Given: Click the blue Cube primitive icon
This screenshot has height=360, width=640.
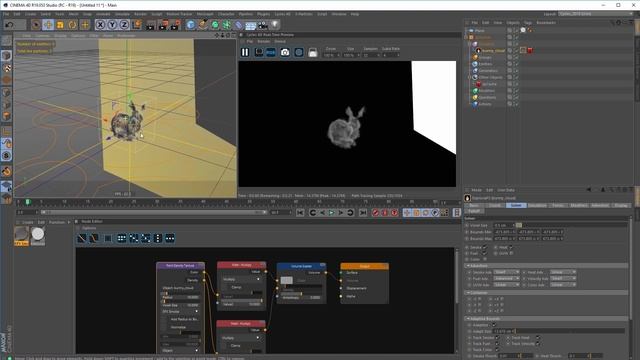Looking at the screenshot, I should (x=191, y=25).
